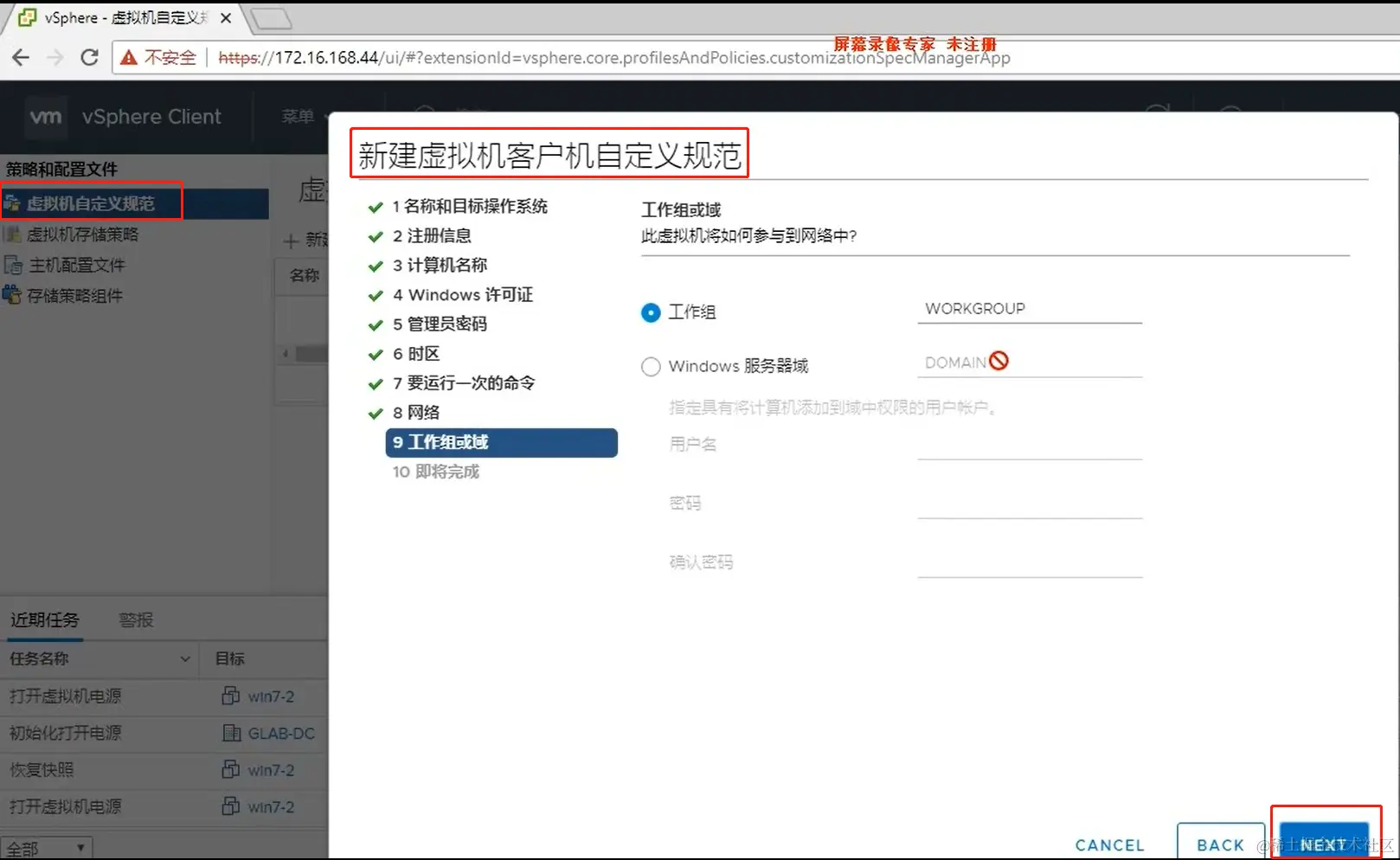Open the 全部 filter dropdown

pos(47,848)
